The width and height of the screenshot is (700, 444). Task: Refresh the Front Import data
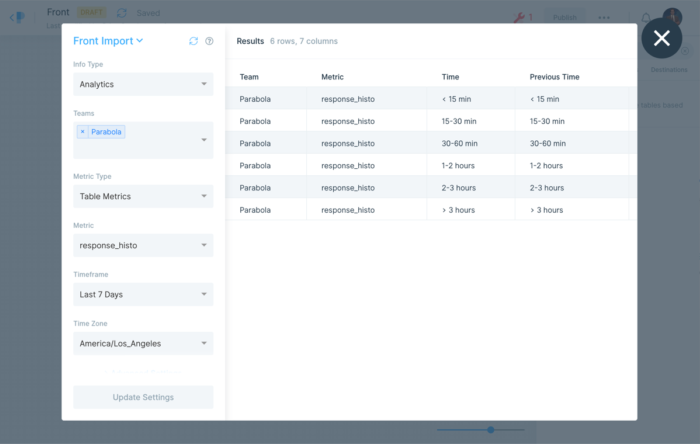(x=193, y=41)
